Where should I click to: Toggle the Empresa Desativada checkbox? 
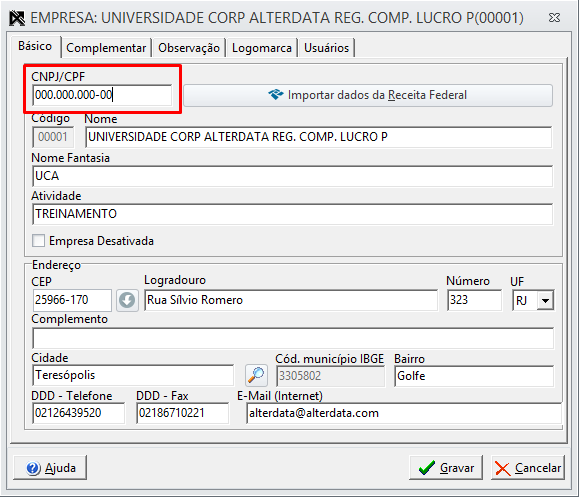[x=38, y=241]
